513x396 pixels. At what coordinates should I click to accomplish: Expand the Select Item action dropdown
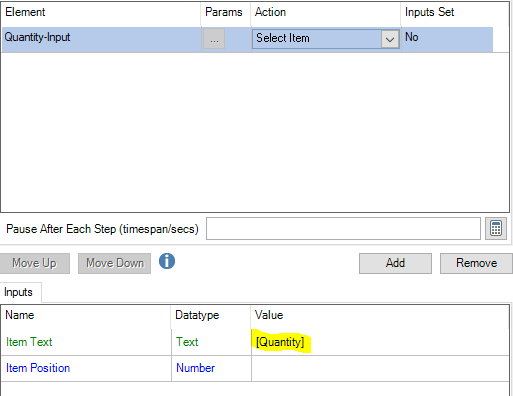(390, 39)
